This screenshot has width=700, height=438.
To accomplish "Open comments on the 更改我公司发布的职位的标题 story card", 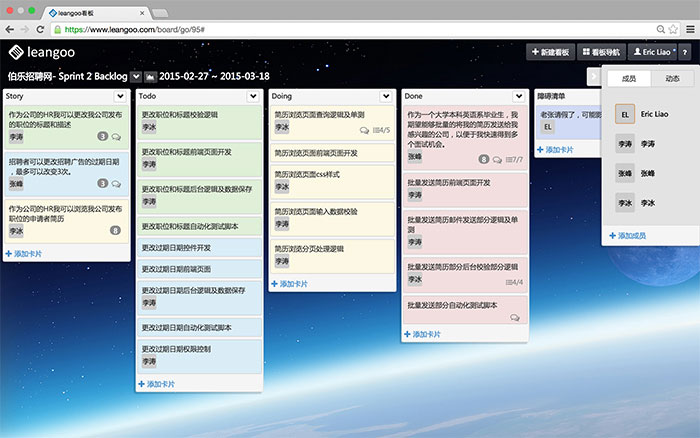I will (116, 137).
